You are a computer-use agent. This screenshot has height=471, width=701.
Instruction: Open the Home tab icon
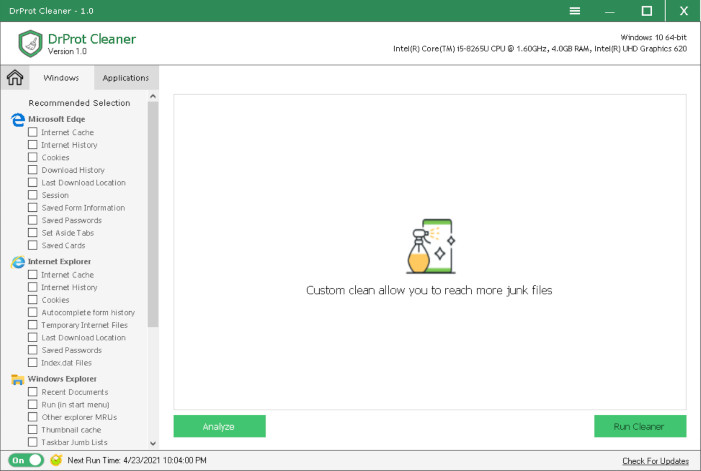coord(15,77)
